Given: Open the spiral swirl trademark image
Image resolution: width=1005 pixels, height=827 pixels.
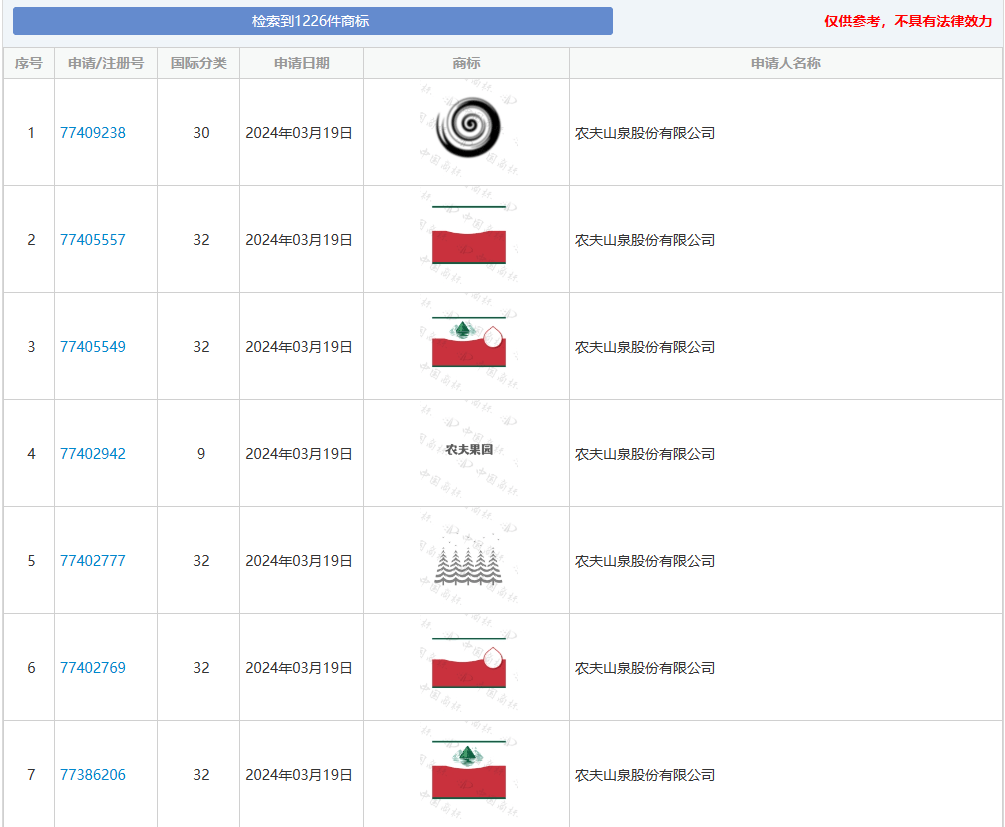Looking at the screenshot, I should (x=466, y=132).
